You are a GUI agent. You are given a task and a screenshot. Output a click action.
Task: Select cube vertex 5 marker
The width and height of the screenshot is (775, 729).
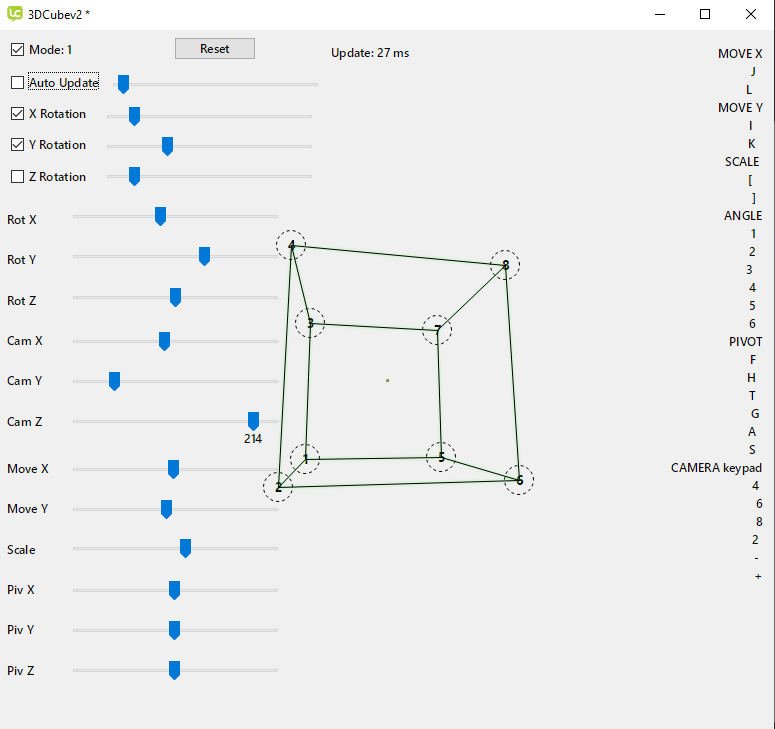tap(440, 457)
